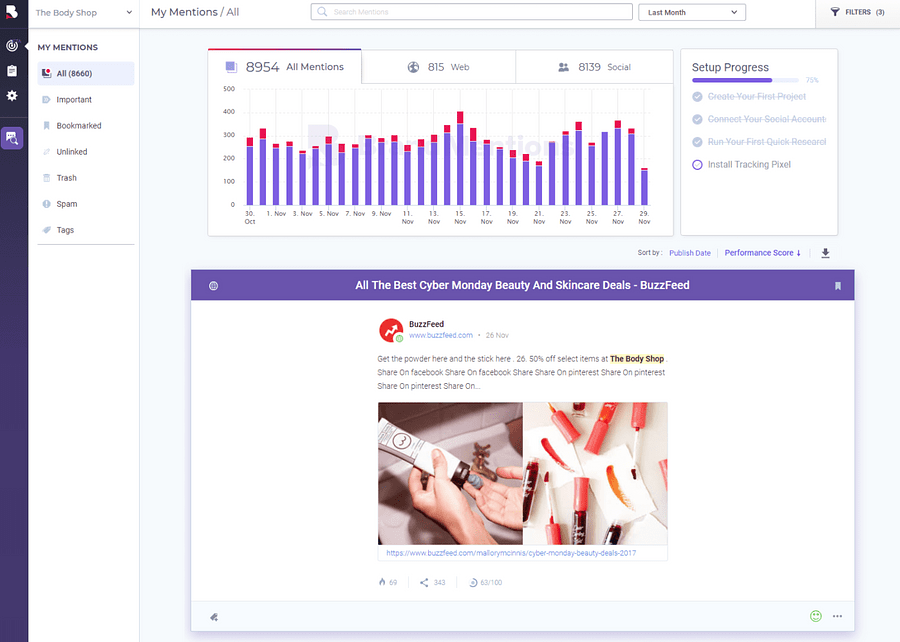Bookmark the BuzzFeed mention via header bookmark icon
The height and width of the screenshot is (642, 900).
click(838, 285)
